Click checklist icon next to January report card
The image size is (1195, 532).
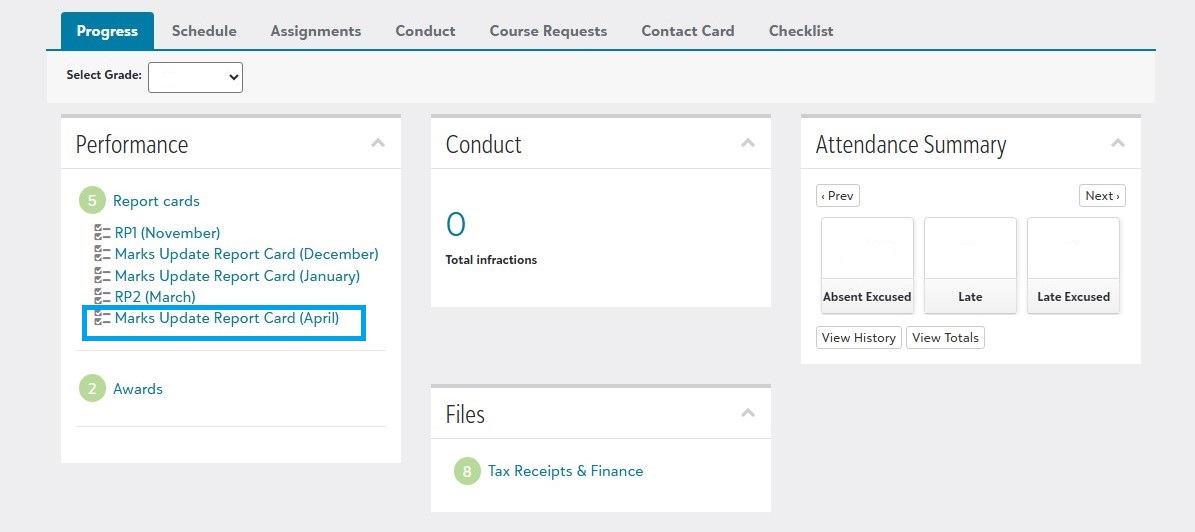pos(102,275)
